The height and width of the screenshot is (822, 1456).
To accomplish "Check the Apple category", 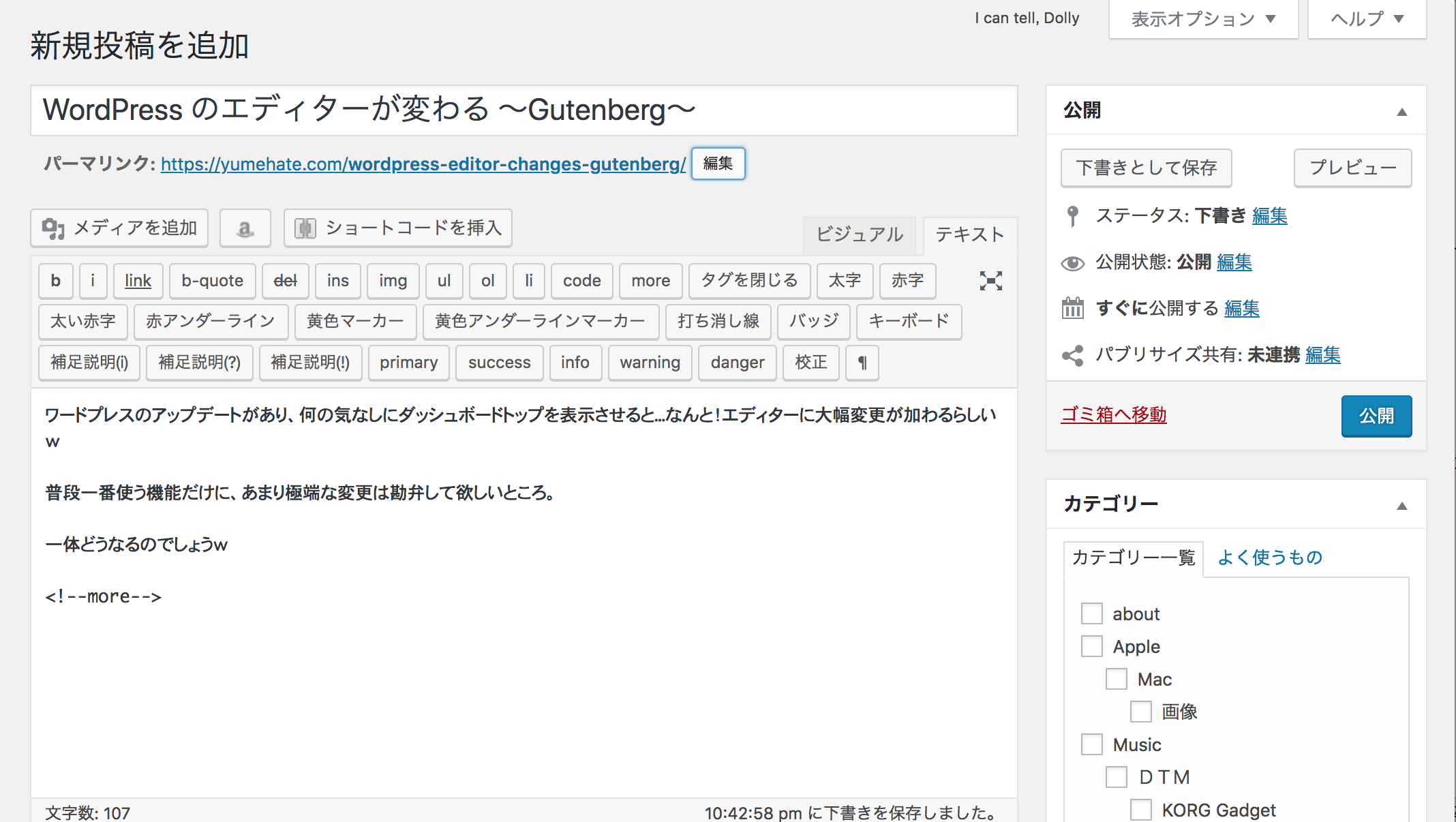I will 1092,646.
